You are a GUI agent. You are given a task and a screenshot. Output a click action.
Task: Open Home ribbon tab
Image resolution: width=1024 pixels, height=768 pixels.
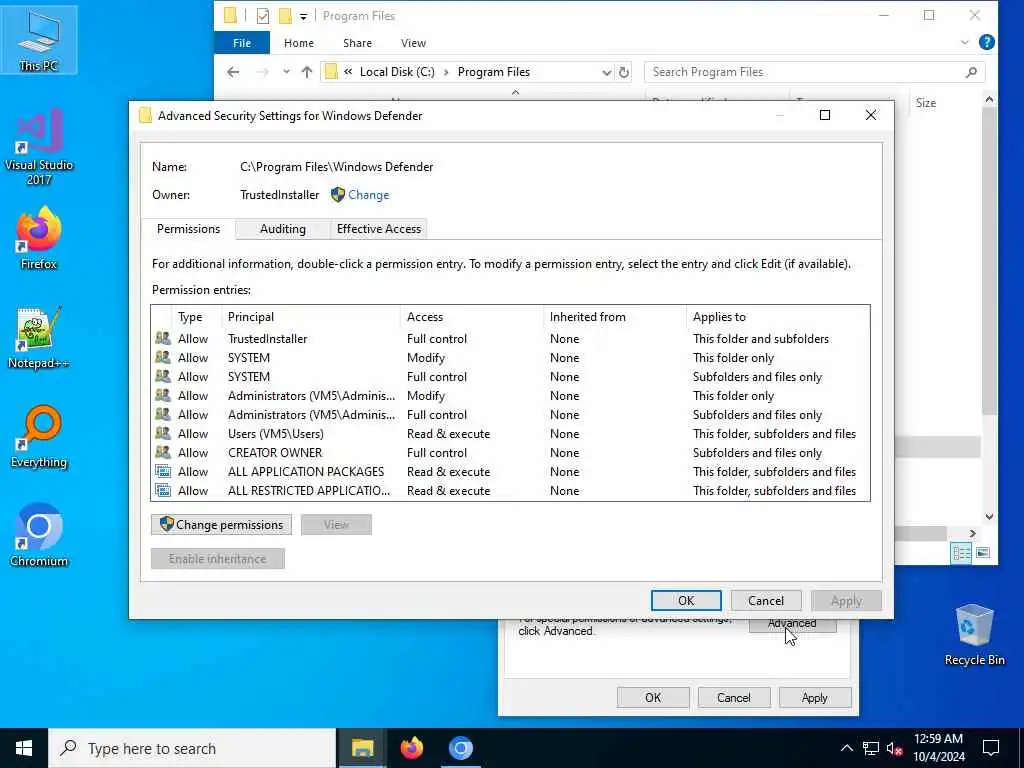coord(298,42)
